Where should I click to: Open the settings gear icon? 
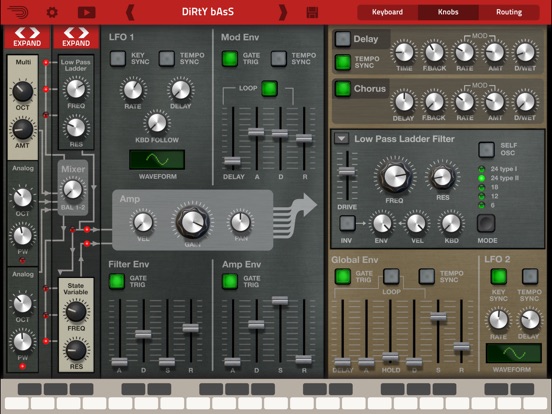coord(52,13)
